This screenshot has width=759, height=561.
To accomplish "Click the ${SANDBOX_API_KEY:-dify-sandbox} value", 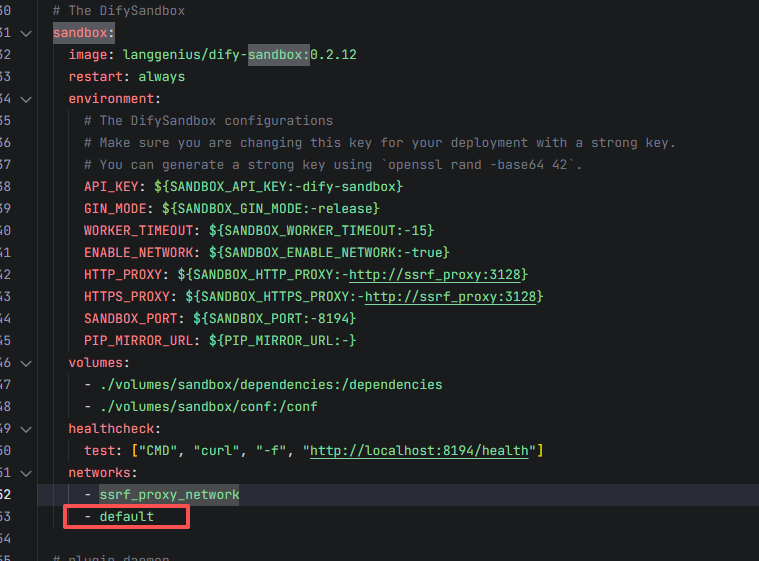I will click(278, 186).
